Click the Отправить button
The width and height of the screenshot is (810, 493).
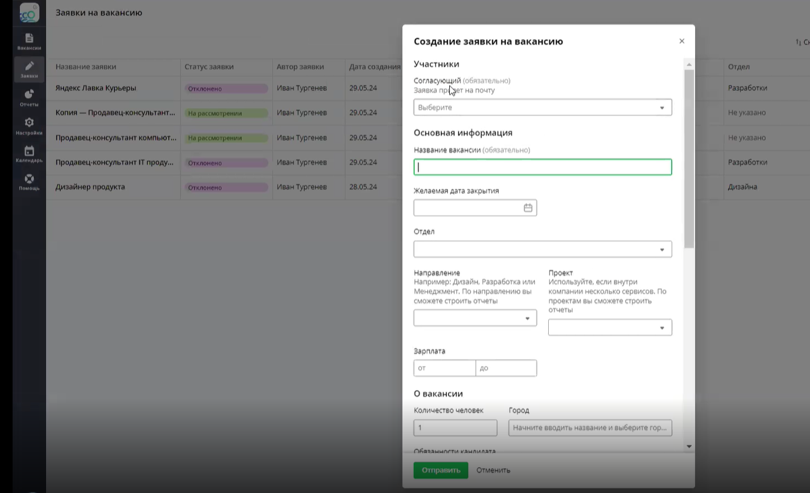coord(440,470)
